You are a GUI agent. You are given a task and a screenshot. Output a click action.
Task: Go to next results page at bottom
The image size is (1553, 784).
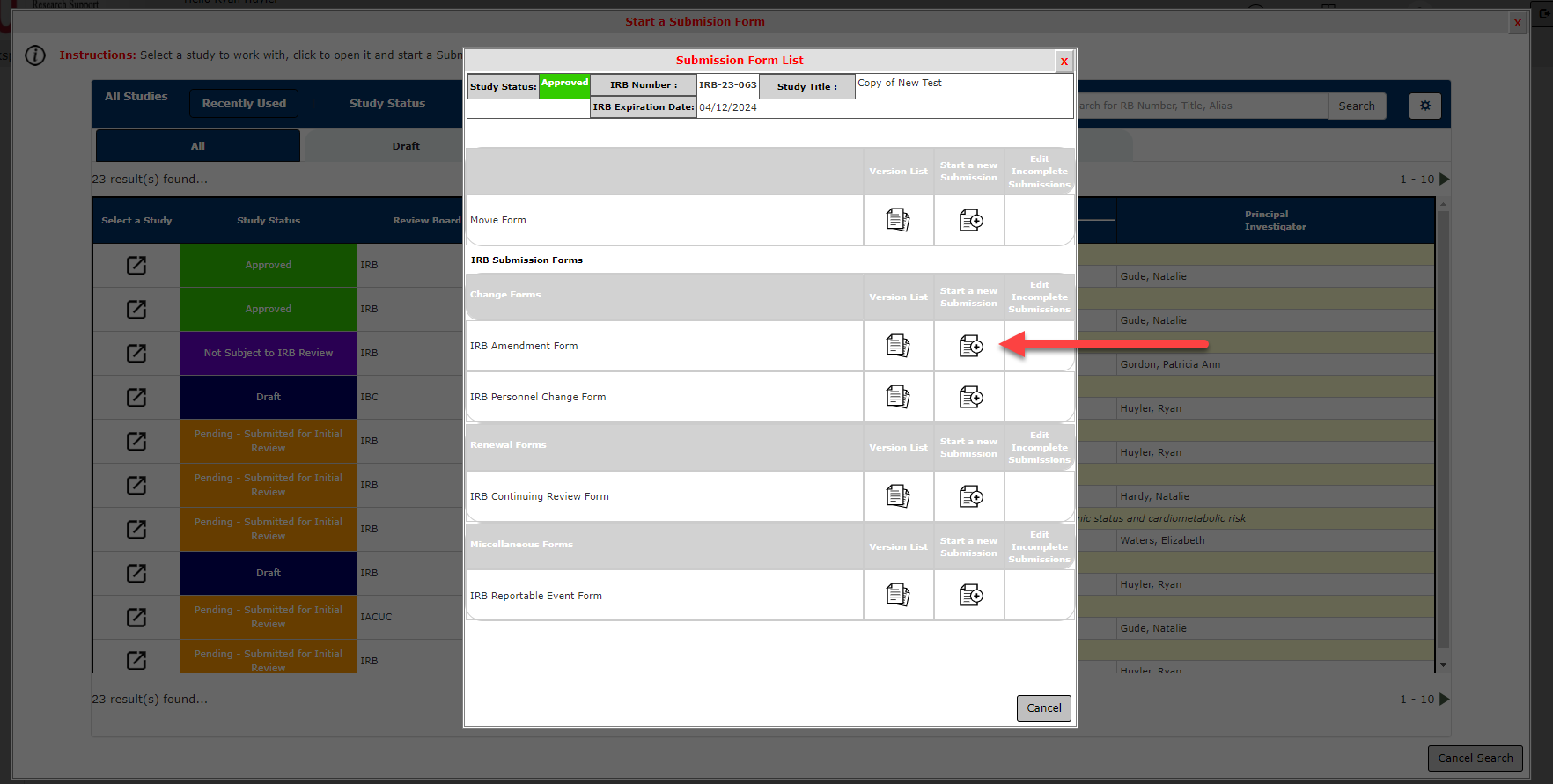(1444, 700)
